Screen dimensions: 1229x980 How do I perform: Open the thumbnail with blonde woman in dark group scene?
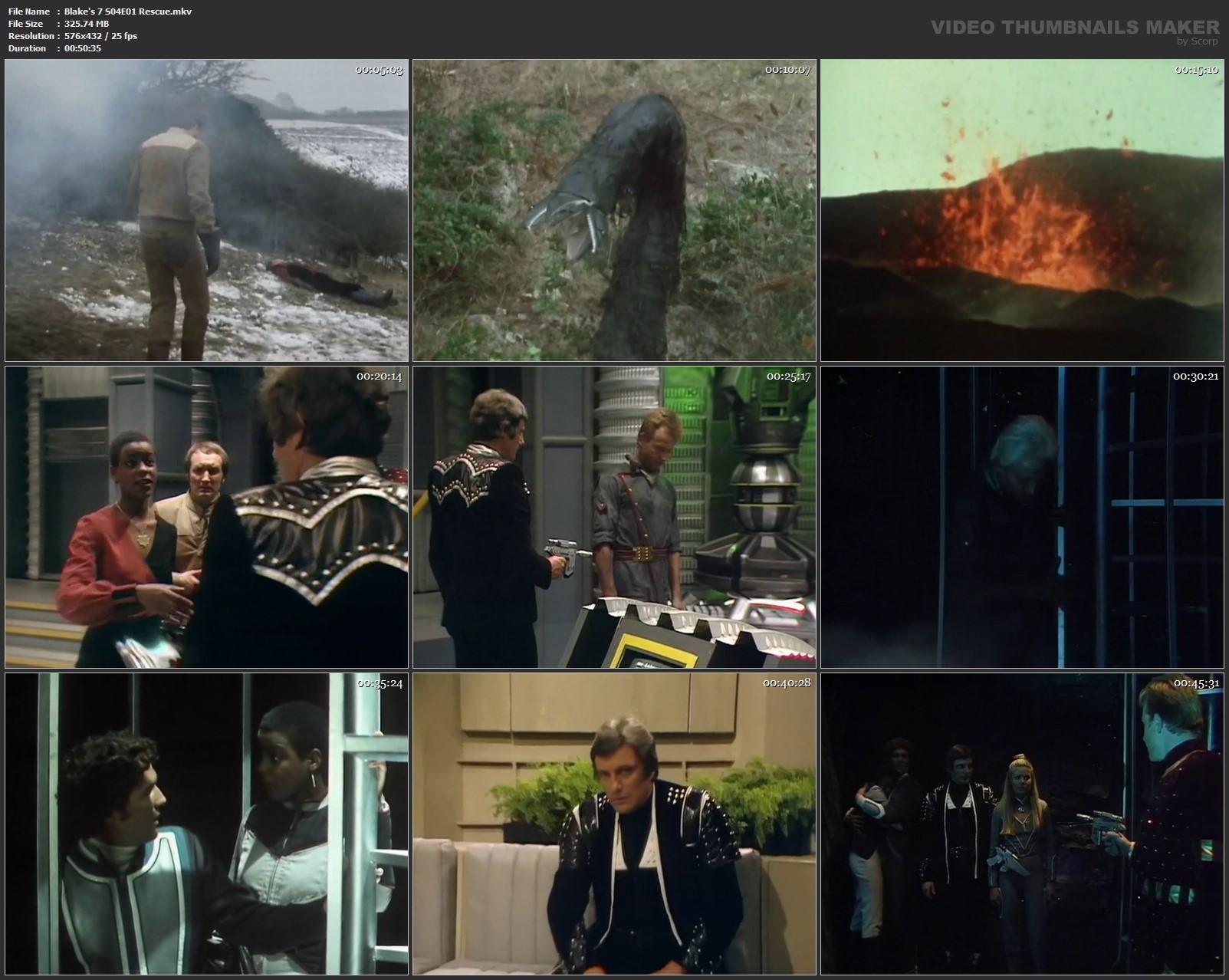[1022, 824]
